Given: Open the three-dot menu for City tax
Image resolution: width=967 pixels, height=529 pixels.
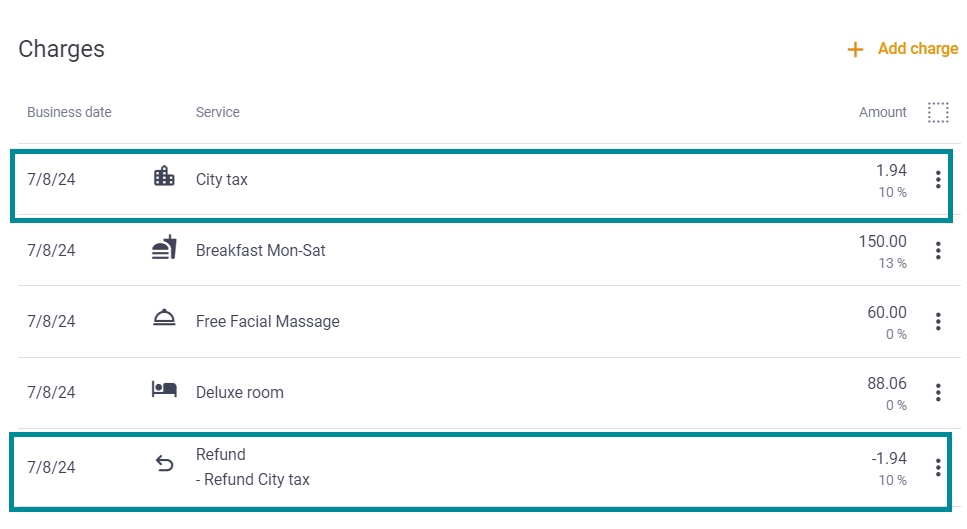Looking at the screenshot, I should [938, 179].
